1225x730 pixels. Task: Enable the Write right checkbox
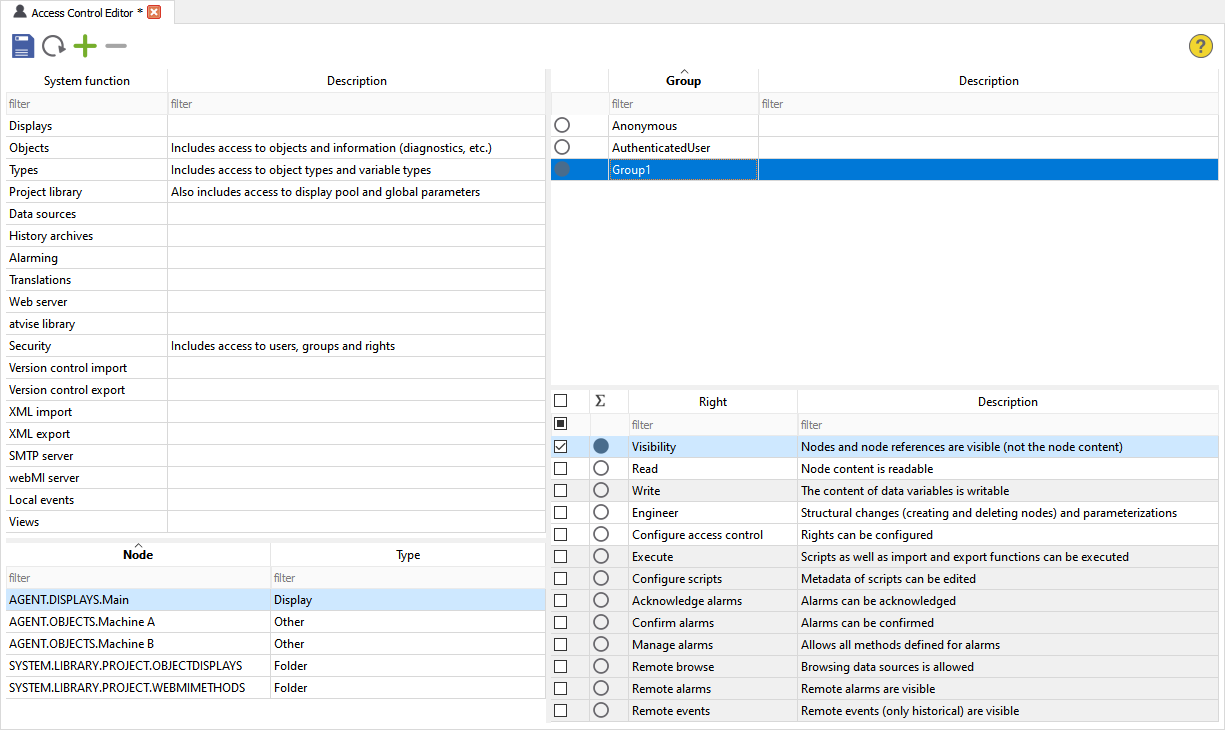coord(559,490)
